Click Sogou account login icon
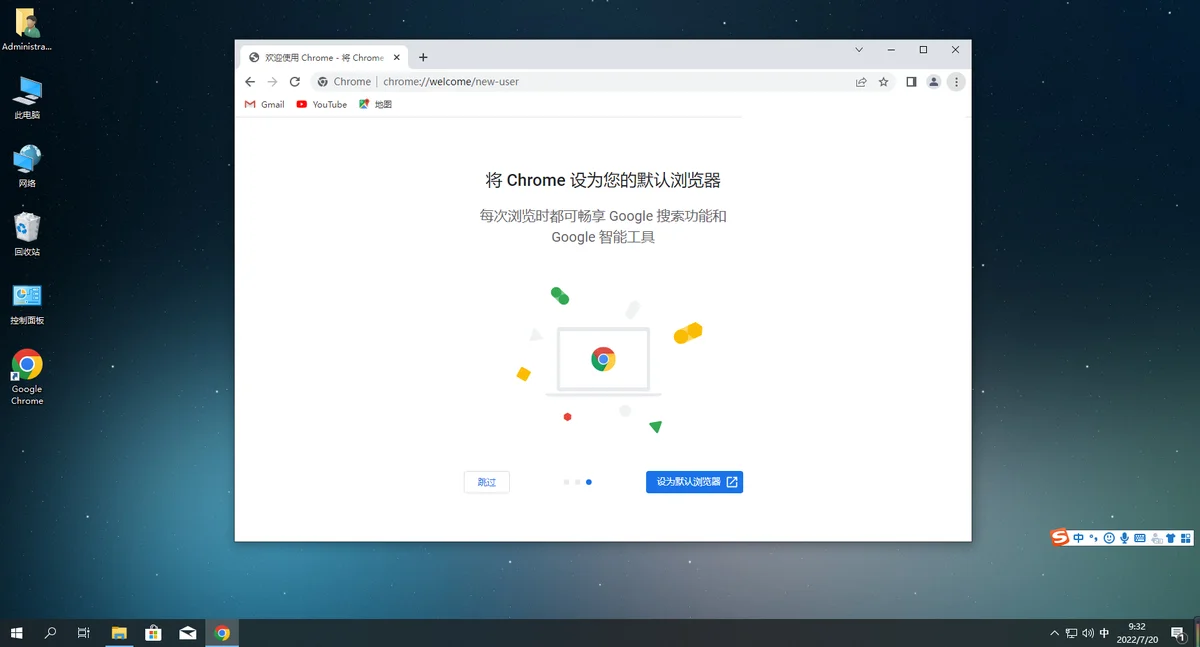The width and height of the screenshot is (1200, 647). [1156, 538]
